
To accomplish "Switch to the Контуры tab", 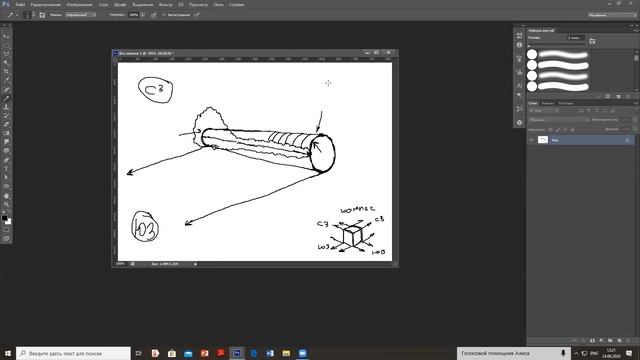I will point(566,103).
